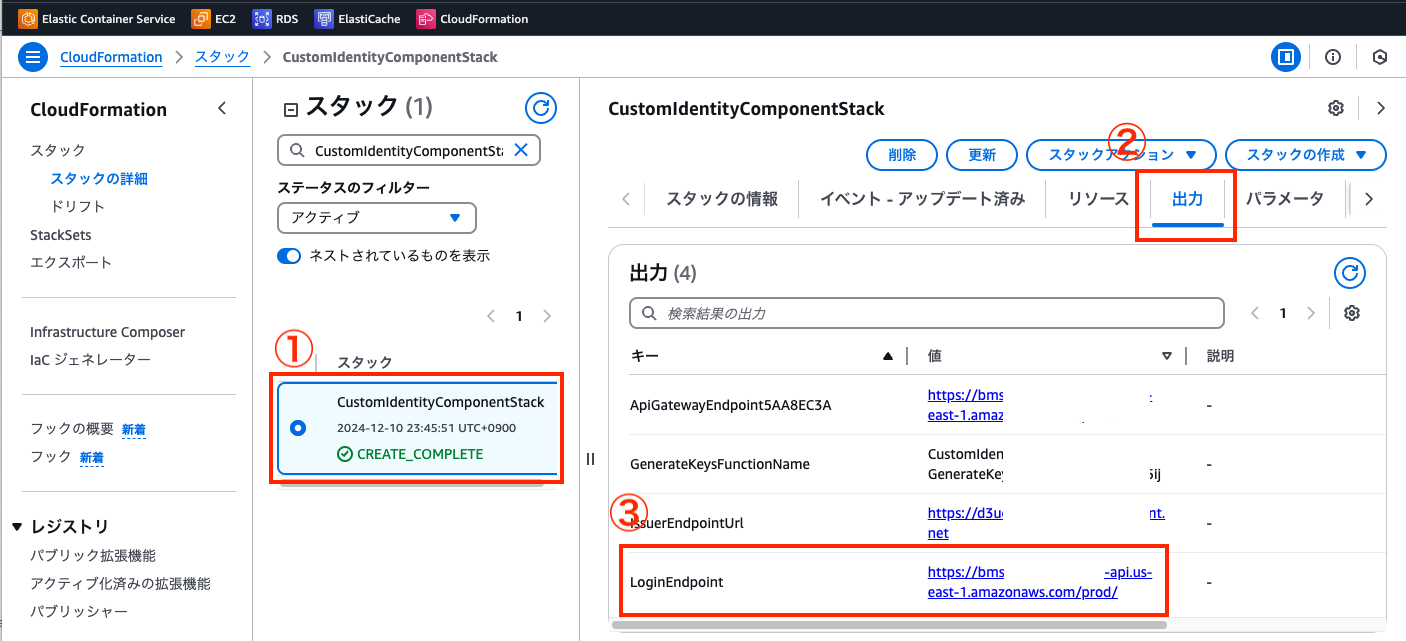
Task: Open the stack actions dropdown
Action: [1121, 155]
